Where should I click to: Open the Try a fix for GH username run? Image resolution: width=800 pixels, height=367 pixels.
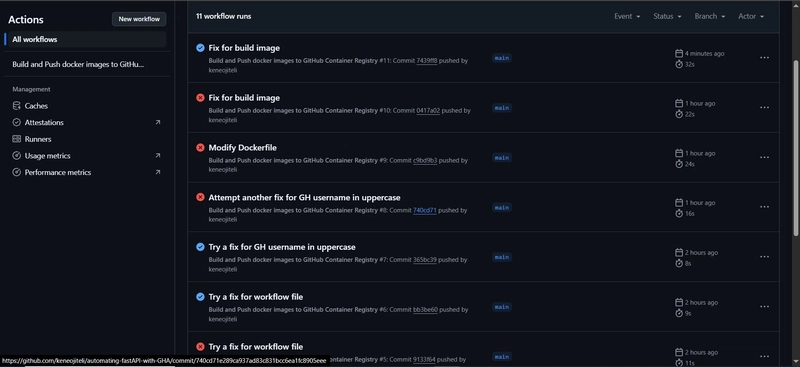pos(282,247)
